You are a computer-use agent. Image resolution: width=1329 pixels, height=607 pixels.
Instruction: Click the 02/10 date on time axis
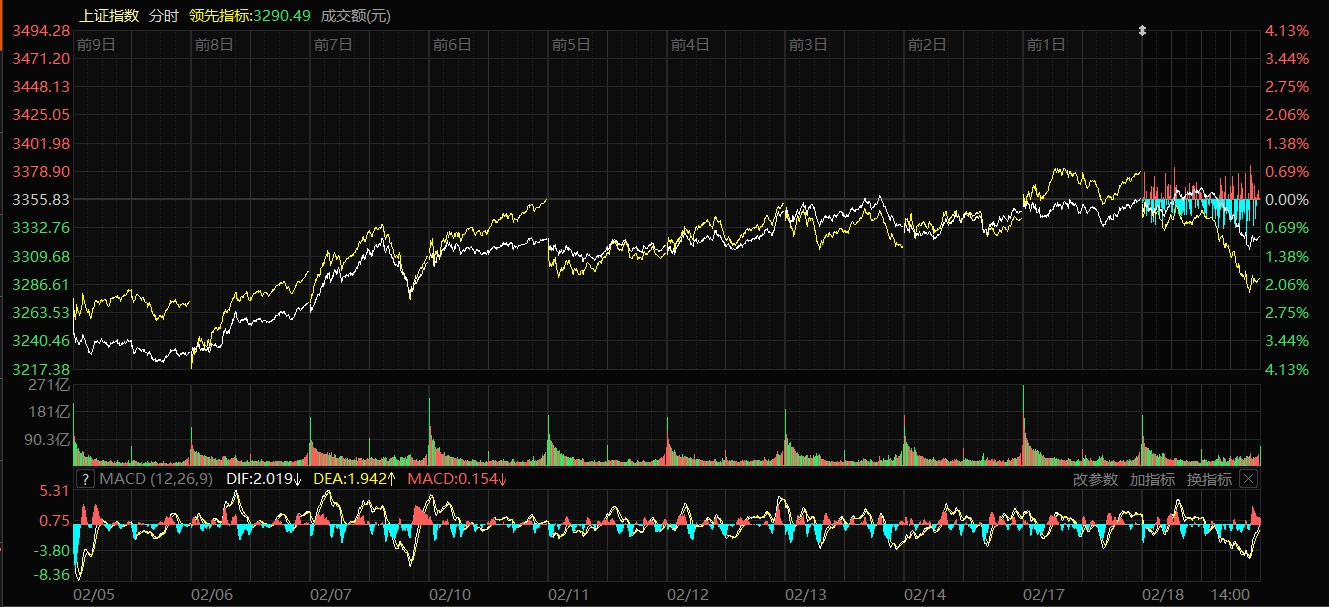tap(450, 594)
